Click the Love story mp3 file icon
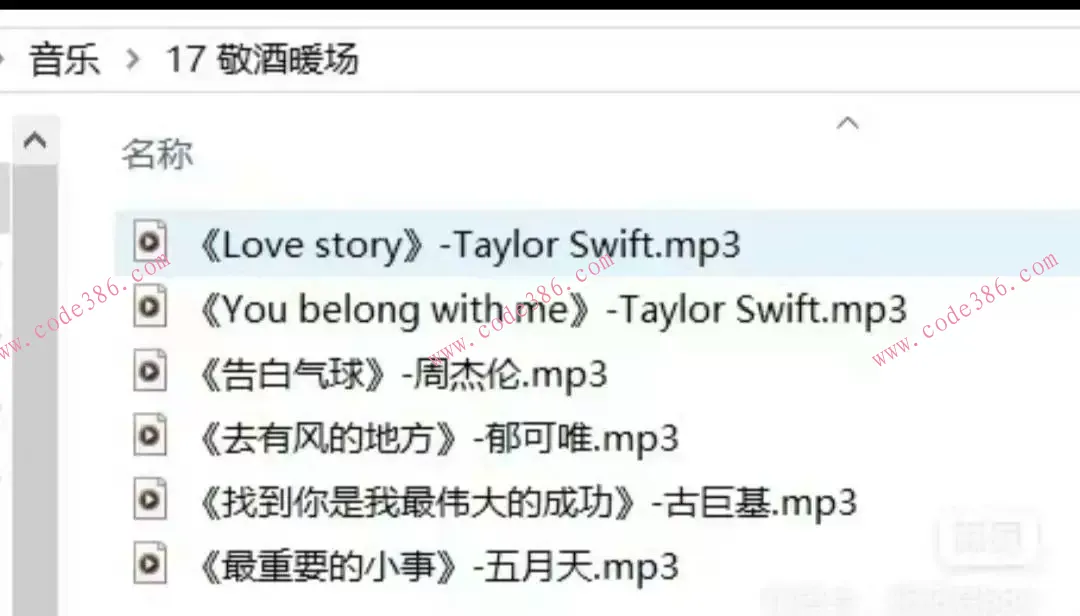The image size is (1080, 616). (150, 241)
